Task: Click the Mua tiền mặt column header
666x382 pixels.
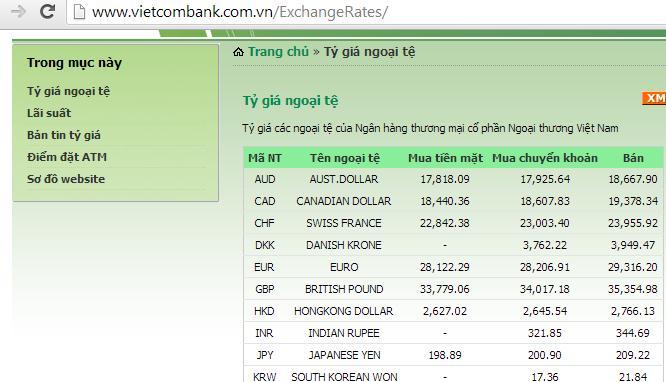Action: click(x=445, y=158)
